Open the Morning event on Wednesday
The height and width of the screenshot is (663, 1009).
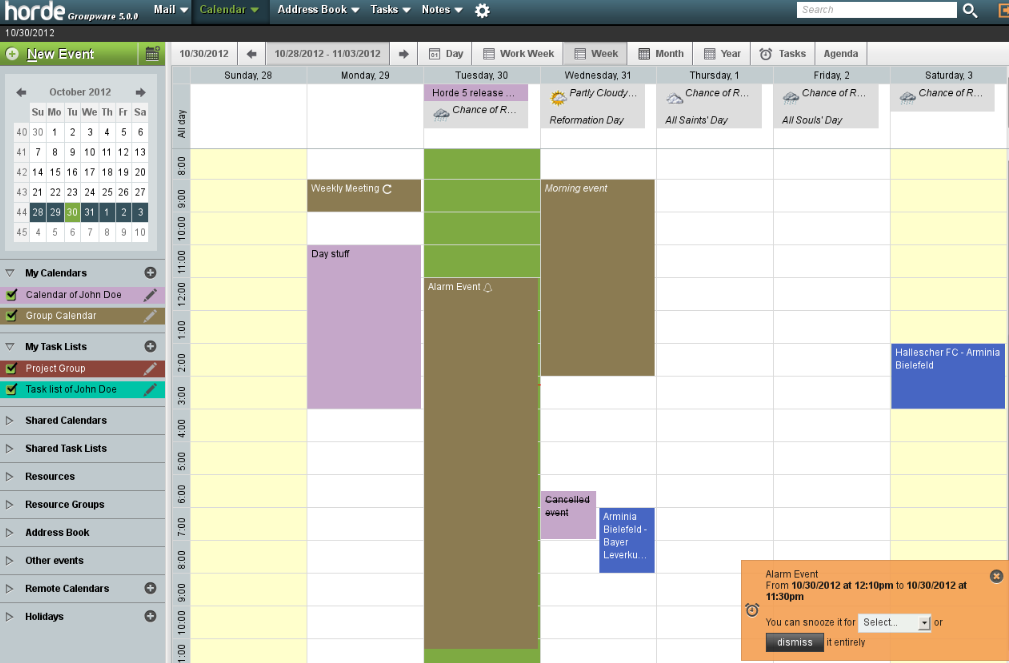pyautogui.click(x=598, y=278)
